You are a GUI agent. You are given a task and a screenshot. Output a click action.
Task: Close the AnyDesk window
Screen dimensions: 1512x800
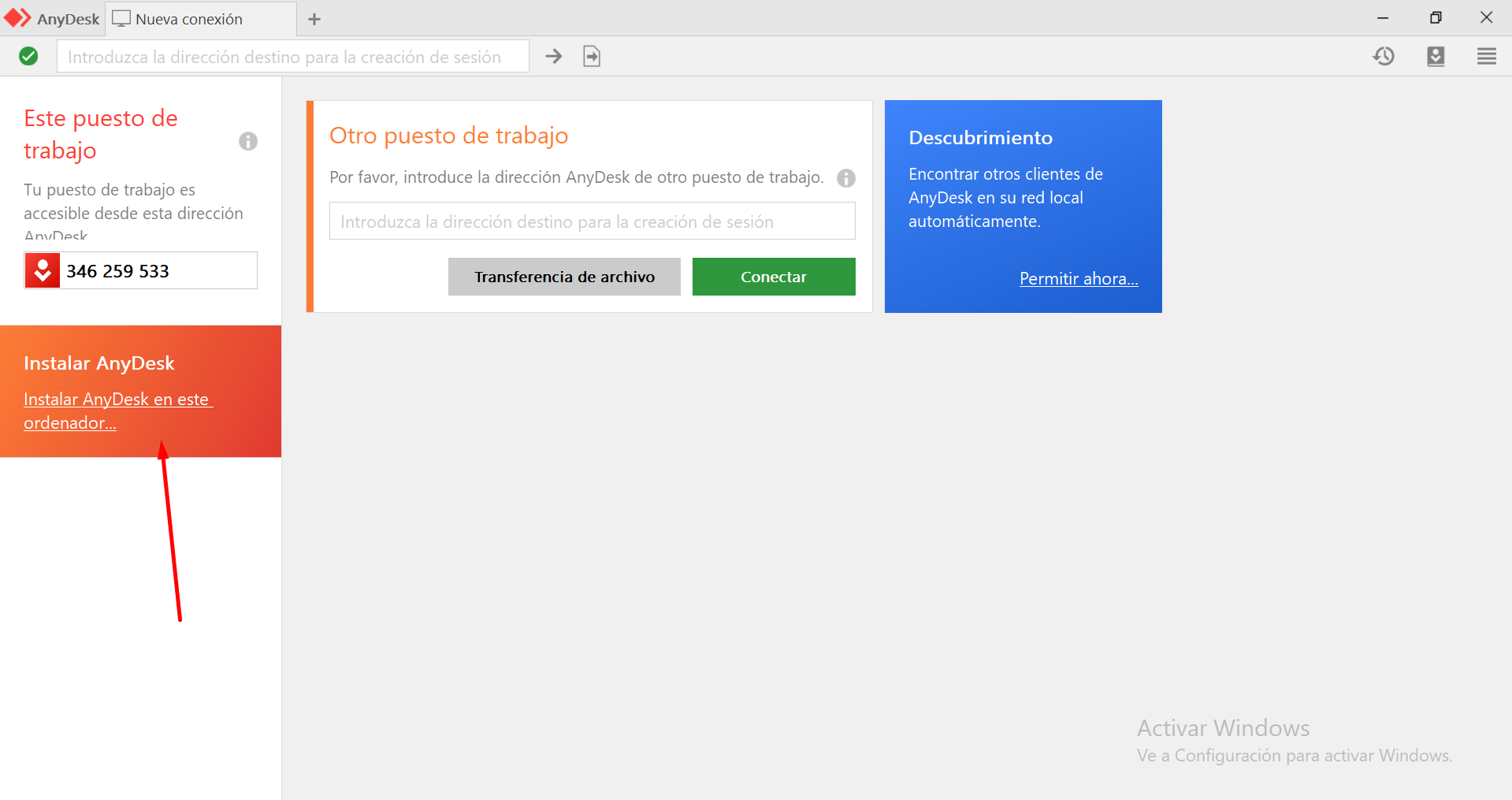[1487, 17]
